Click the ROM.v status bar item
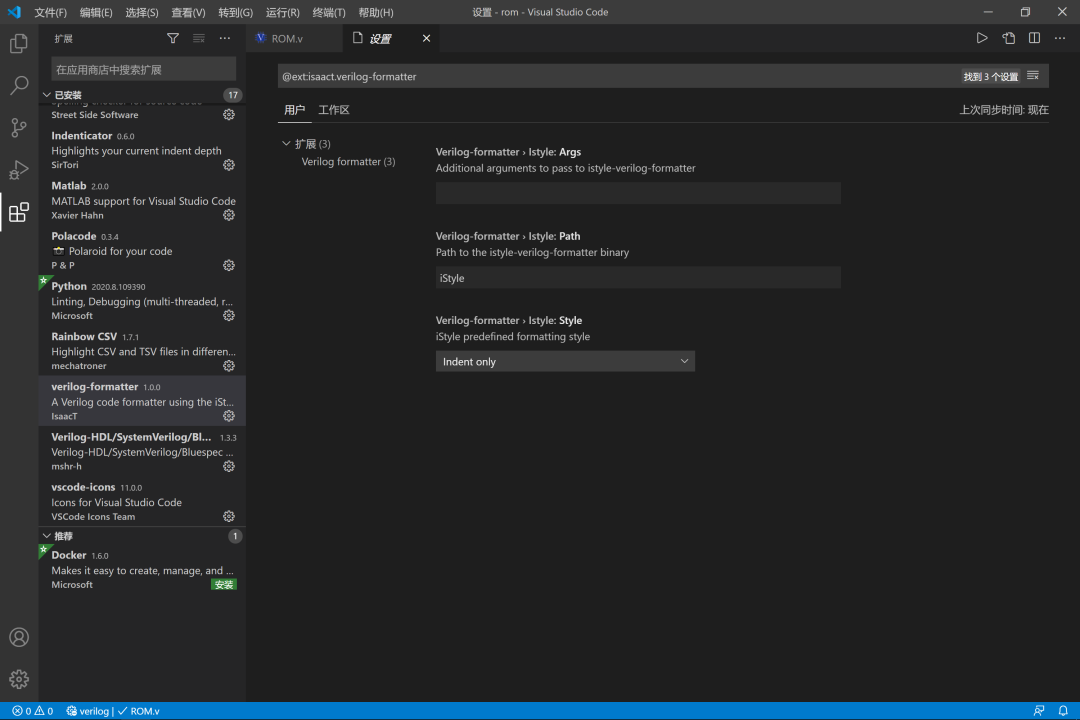The width and height of the screenshot is (1080, 720). 138,710
